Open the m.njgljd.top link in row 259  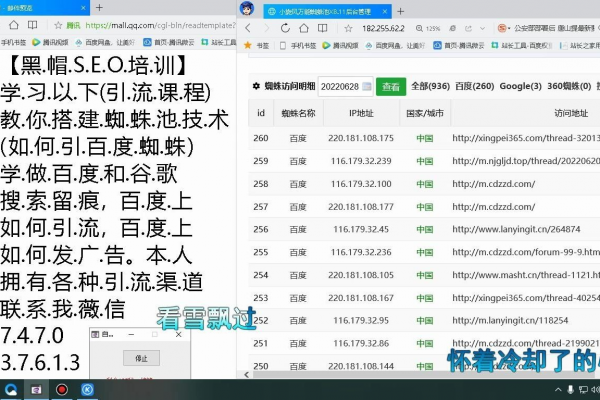pos(526,161)
